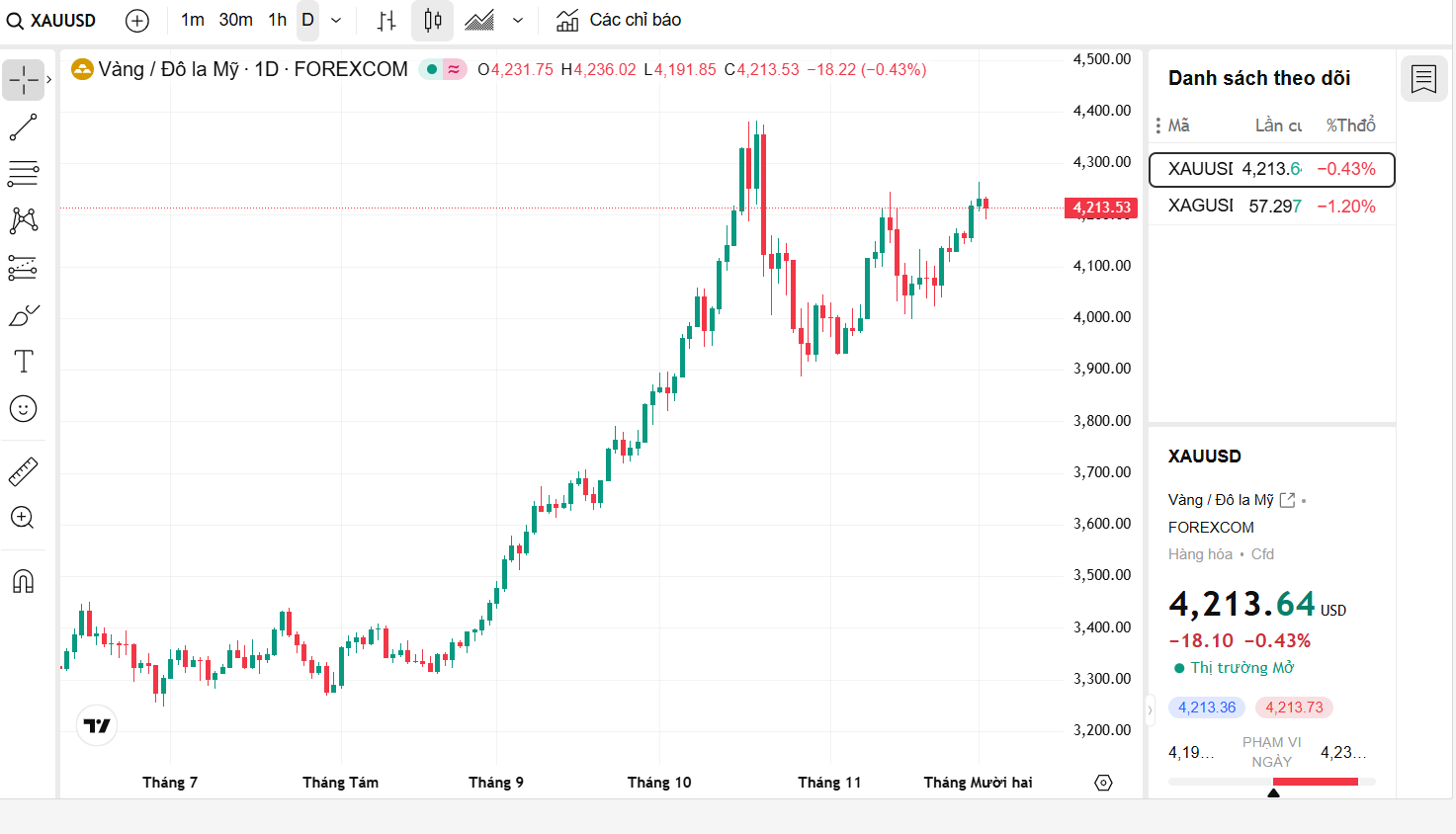Expand the chart type dropdown arrow
Screen dimensions: 1456x834
point(517,21)
